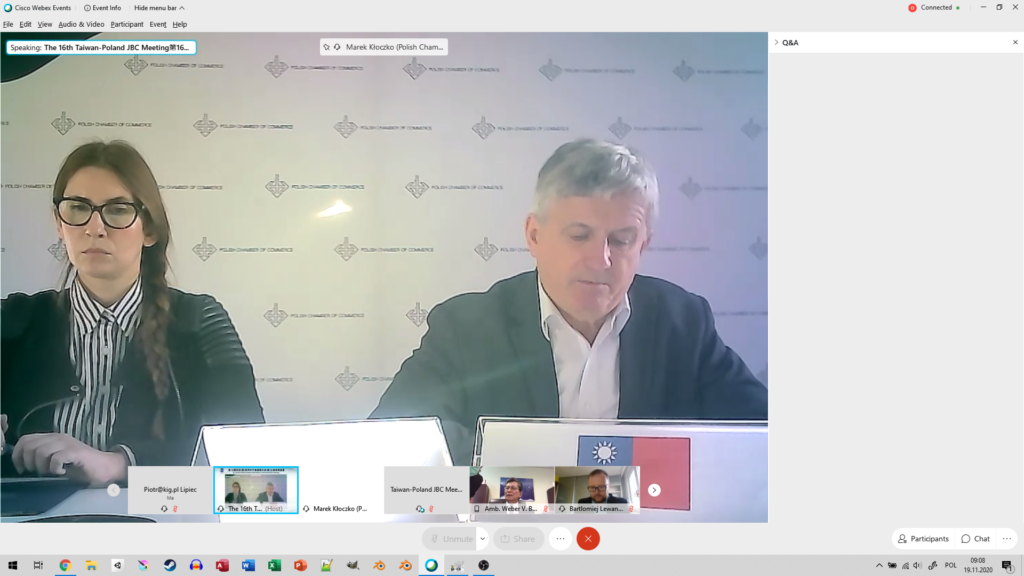Open the Participant menu

point(127,24)
